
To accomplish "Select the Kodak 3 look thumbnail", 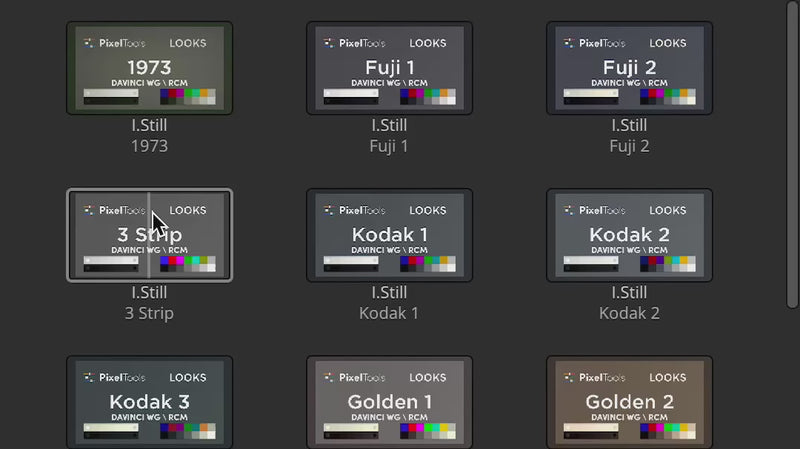I will coord(149,403).
